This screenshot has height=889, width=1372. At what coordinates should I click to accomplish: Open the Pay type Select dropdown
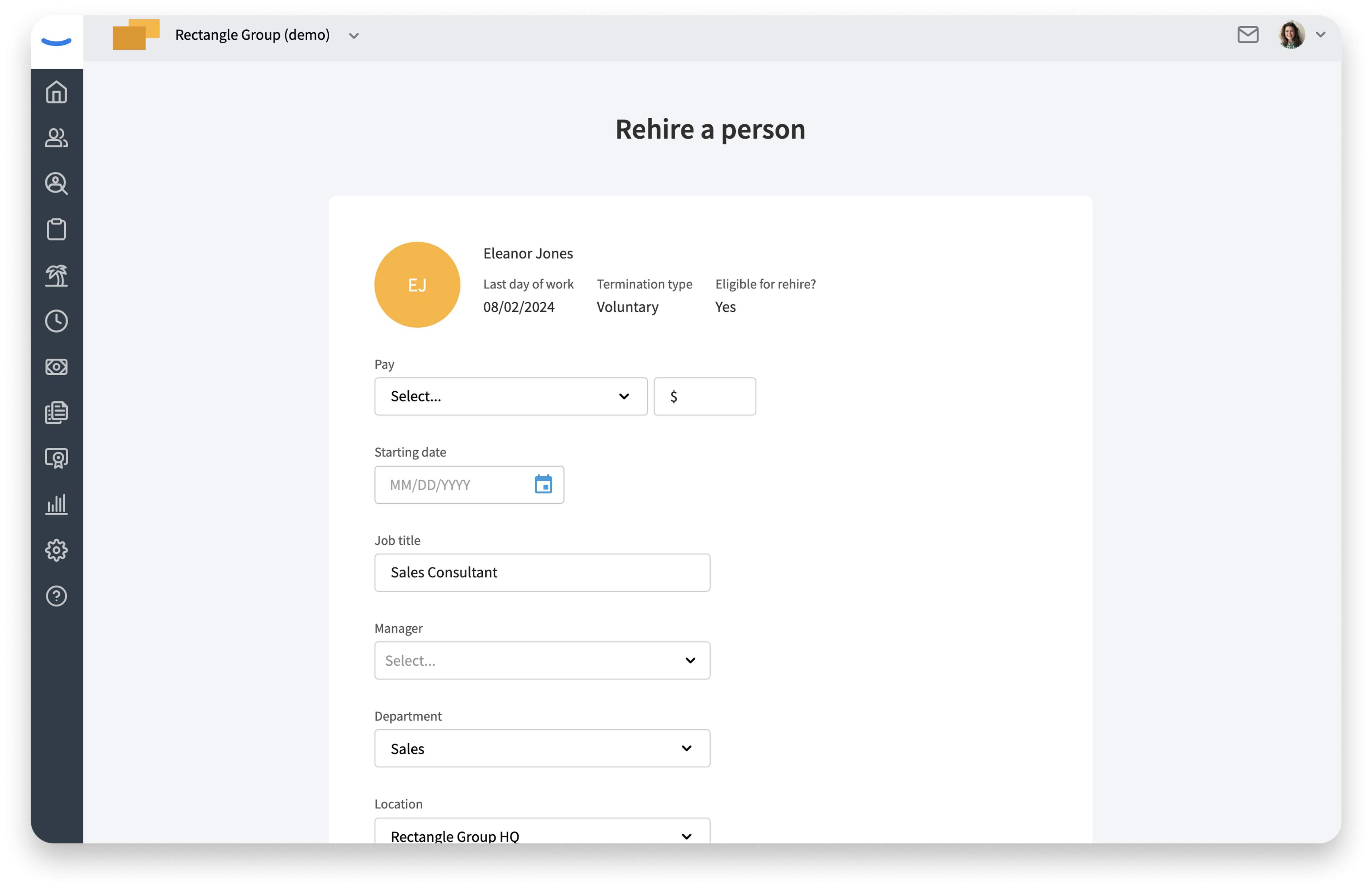(x=511, y=396)
